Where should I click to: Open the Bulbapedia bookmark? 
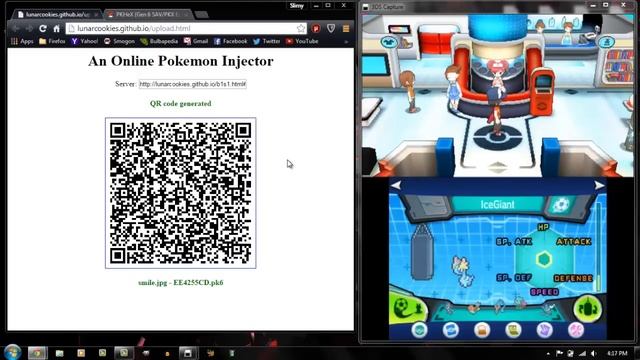pyautogui.click(x=159, y=41)
